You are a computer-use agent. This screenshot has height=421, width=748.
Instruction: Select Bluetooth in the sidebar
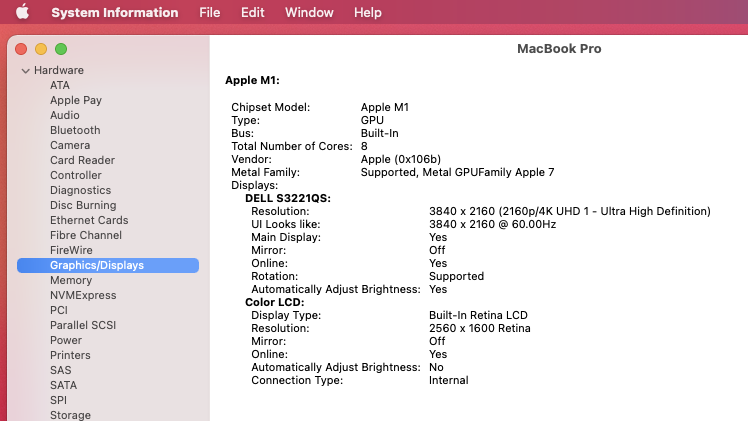click(75, 130)
